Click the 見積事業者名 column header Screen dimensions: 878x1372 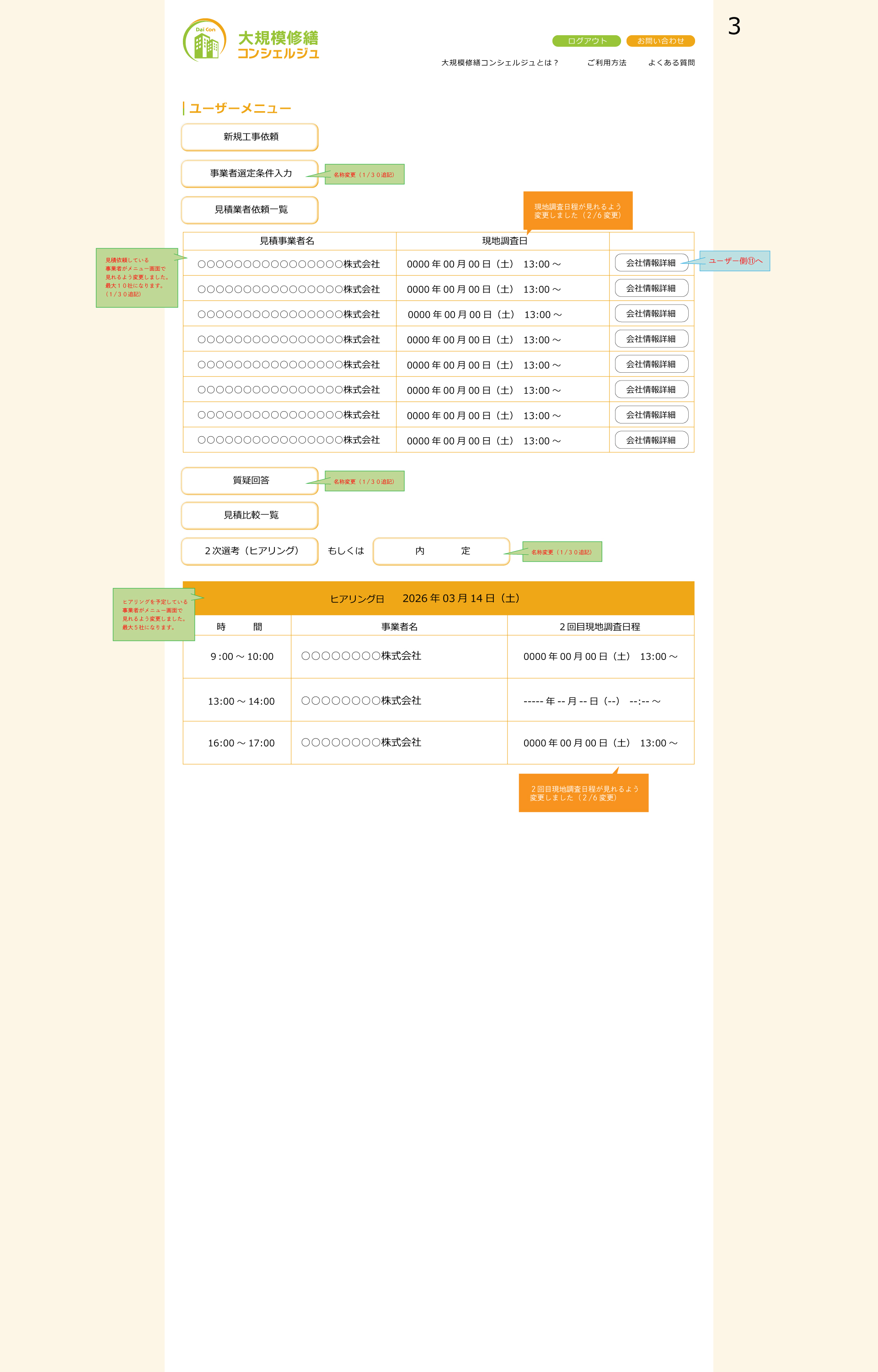pos(287,241)
